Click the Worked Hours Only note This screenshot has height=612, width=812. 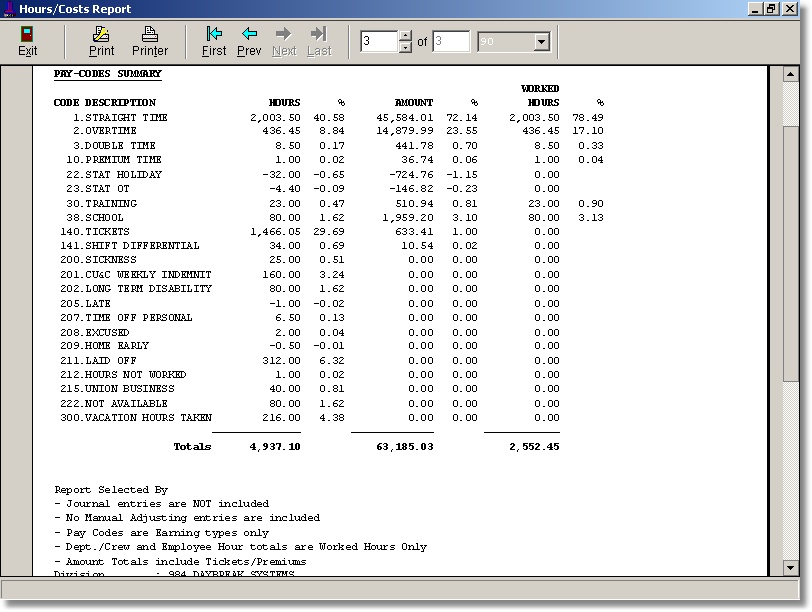[x=241, y=546]
